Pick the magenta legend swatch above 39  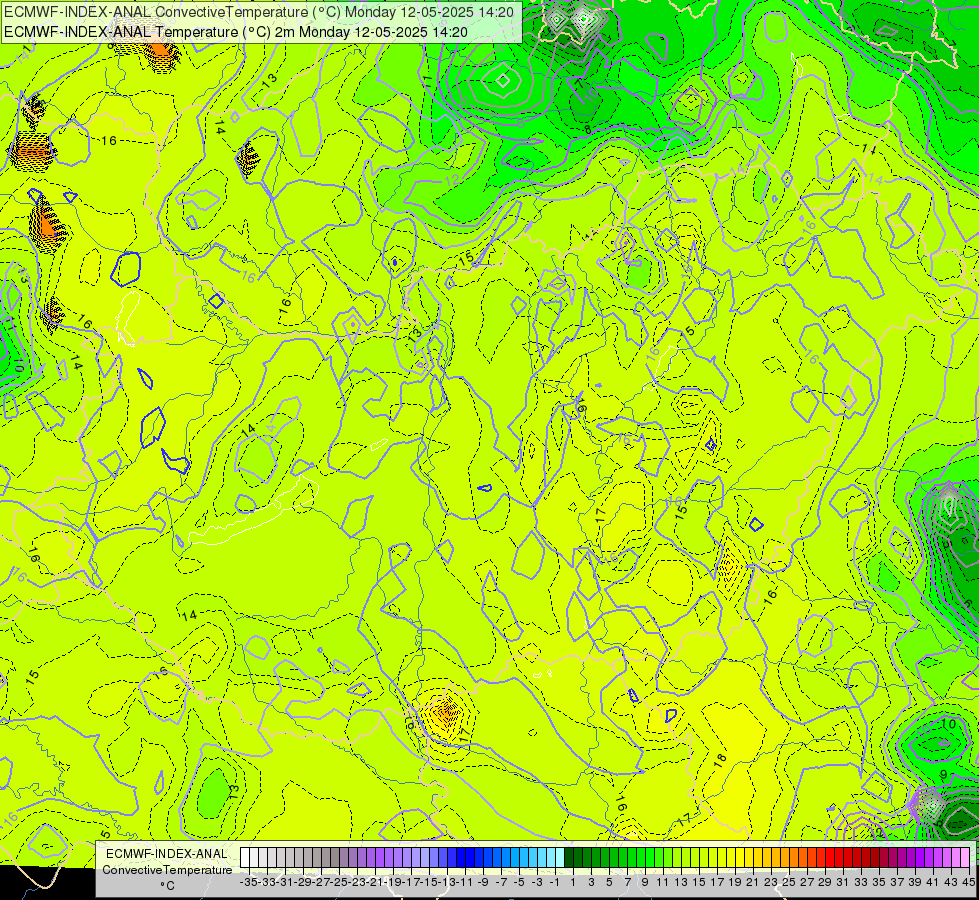911,857
